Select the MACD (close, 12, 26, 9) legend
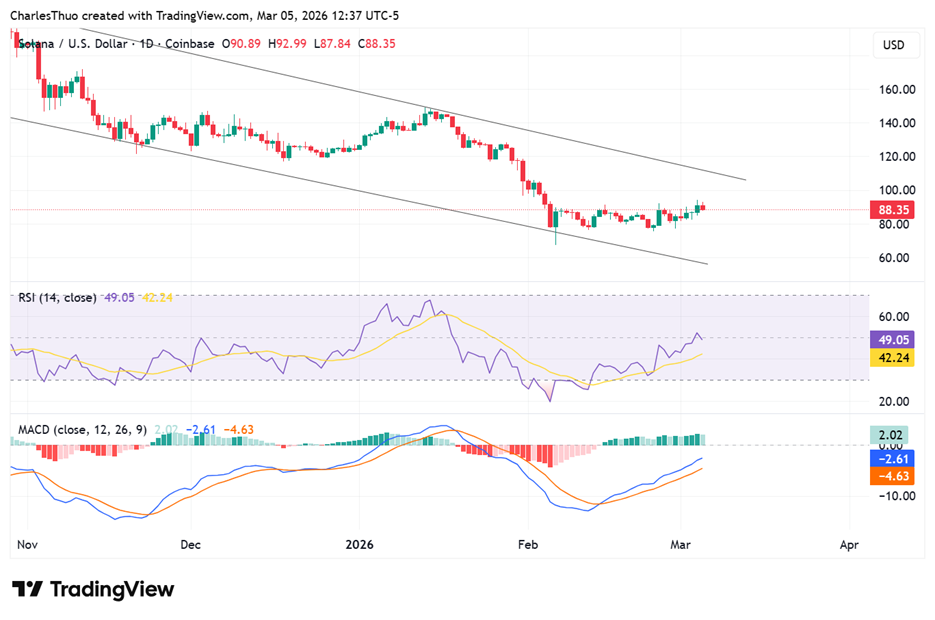 point(82,429)
